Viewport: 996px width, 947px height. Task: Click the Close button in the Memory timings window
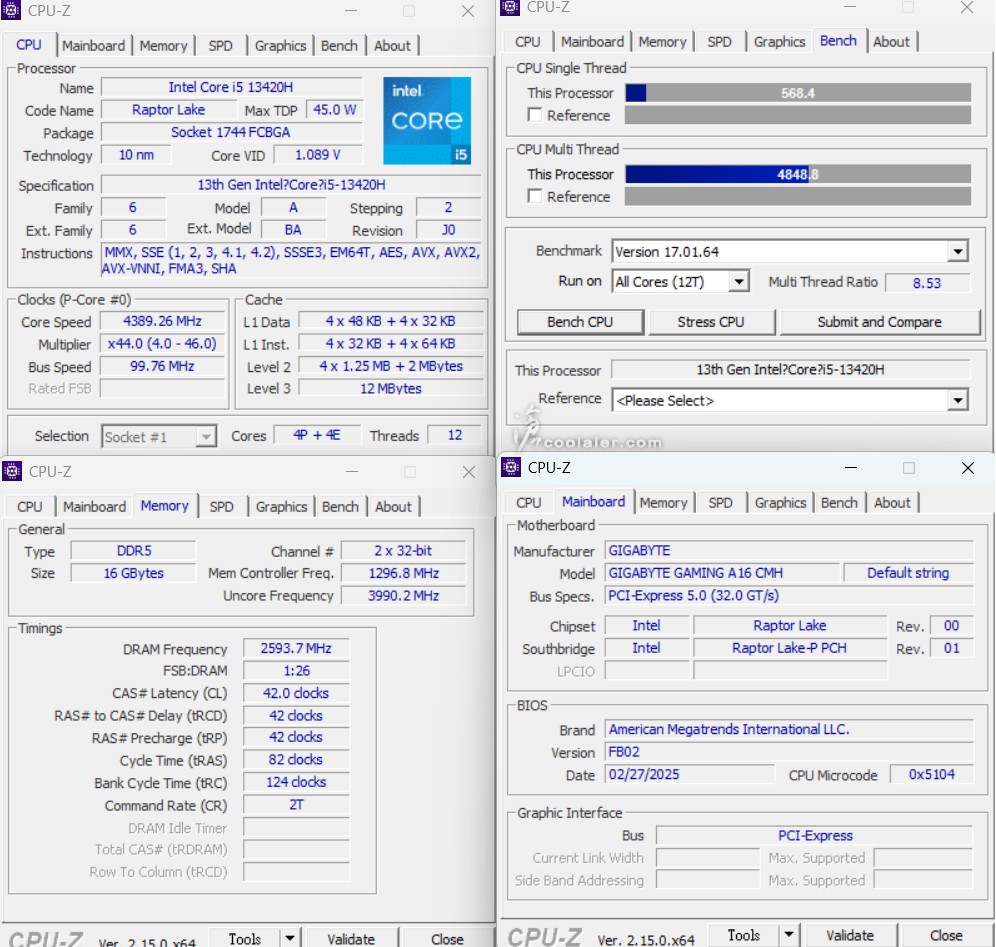click(x=447, y=938)
